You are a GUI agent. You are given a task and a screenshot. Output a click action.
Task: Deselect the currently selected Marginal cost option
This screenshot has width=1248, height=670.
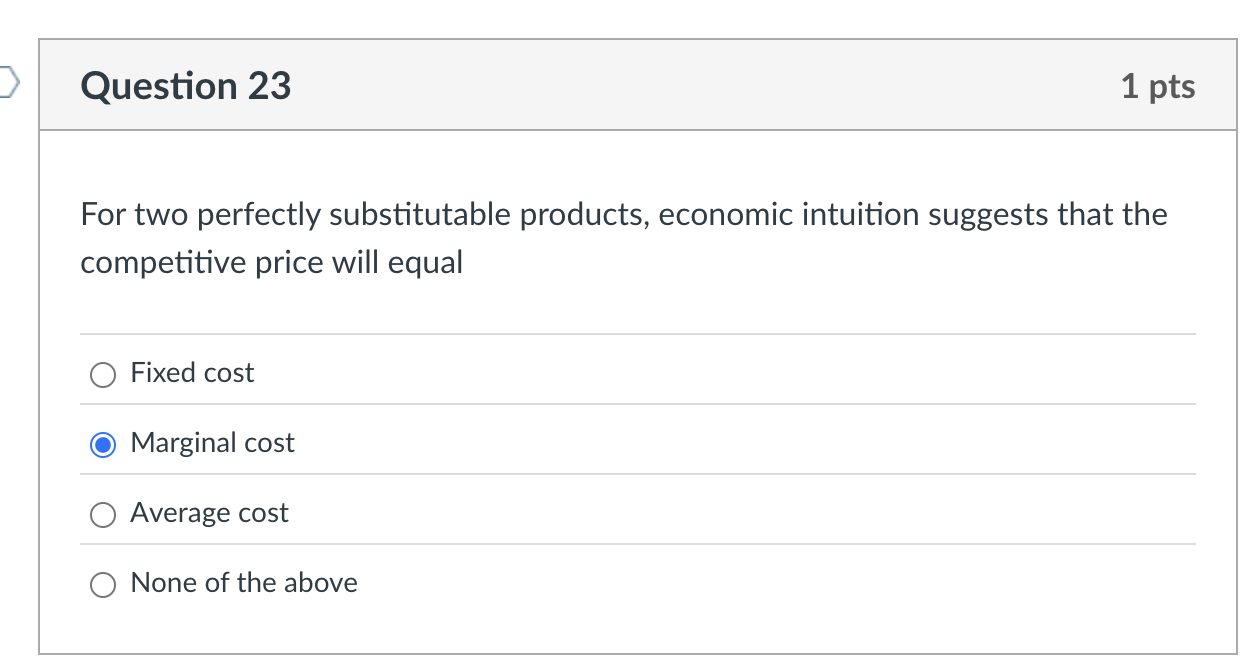(x=103, y=444)
